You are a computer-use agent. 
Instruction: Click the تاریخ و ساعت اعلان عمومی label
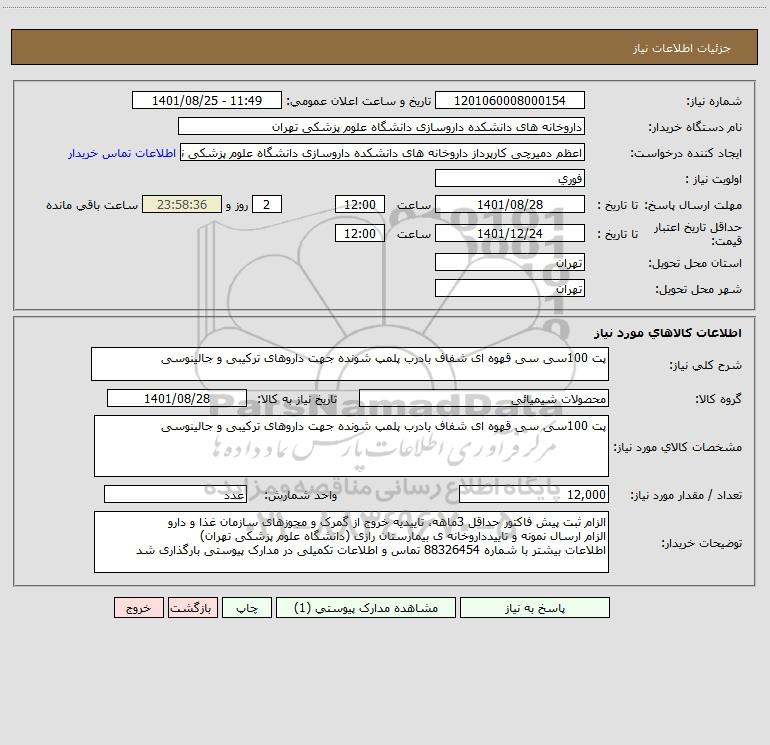pos(359,101)
